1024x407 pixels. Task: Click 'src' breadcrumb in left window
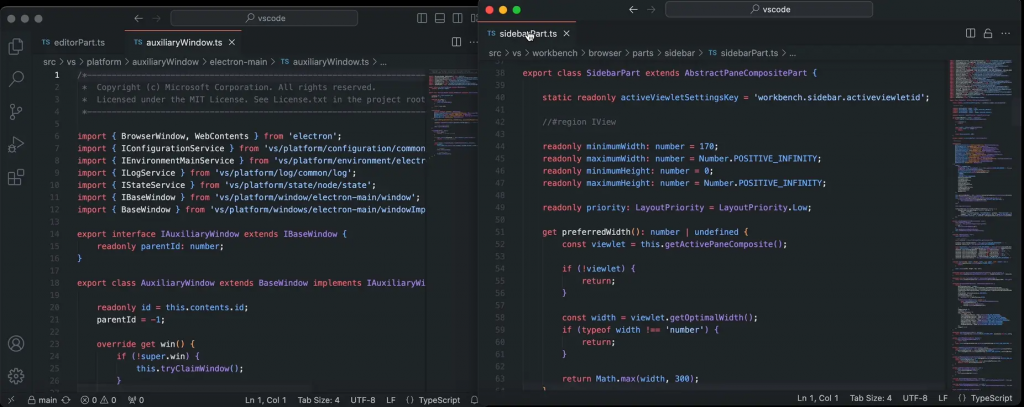(50, 62)
